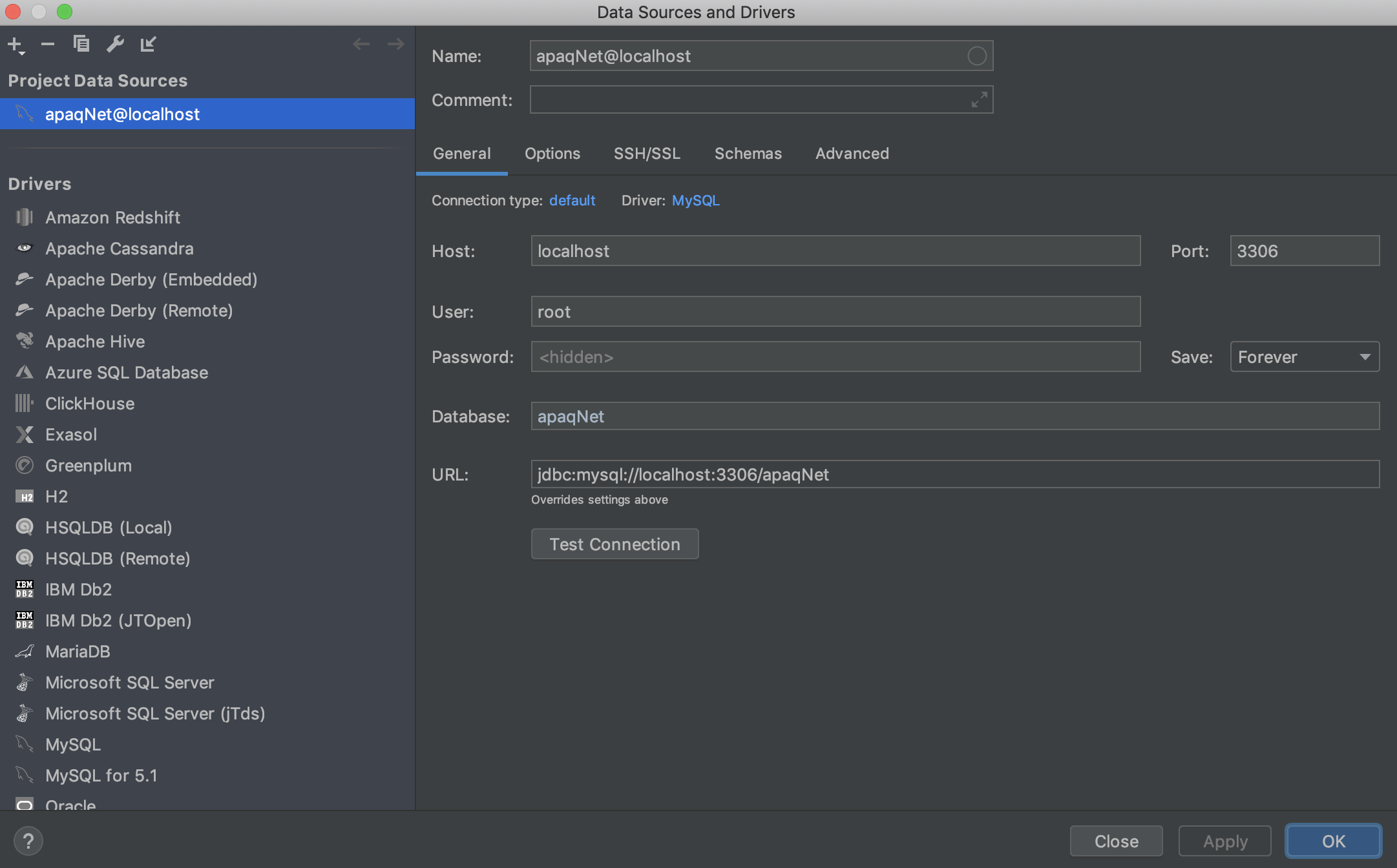Click the color circle in Name field
Viewport: 1397px width, 868px height.
(x=976, y=56)
